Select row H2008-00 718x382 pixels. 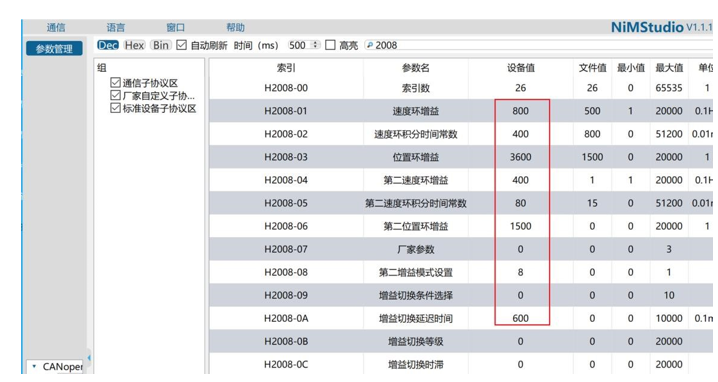tap(461, 88)
